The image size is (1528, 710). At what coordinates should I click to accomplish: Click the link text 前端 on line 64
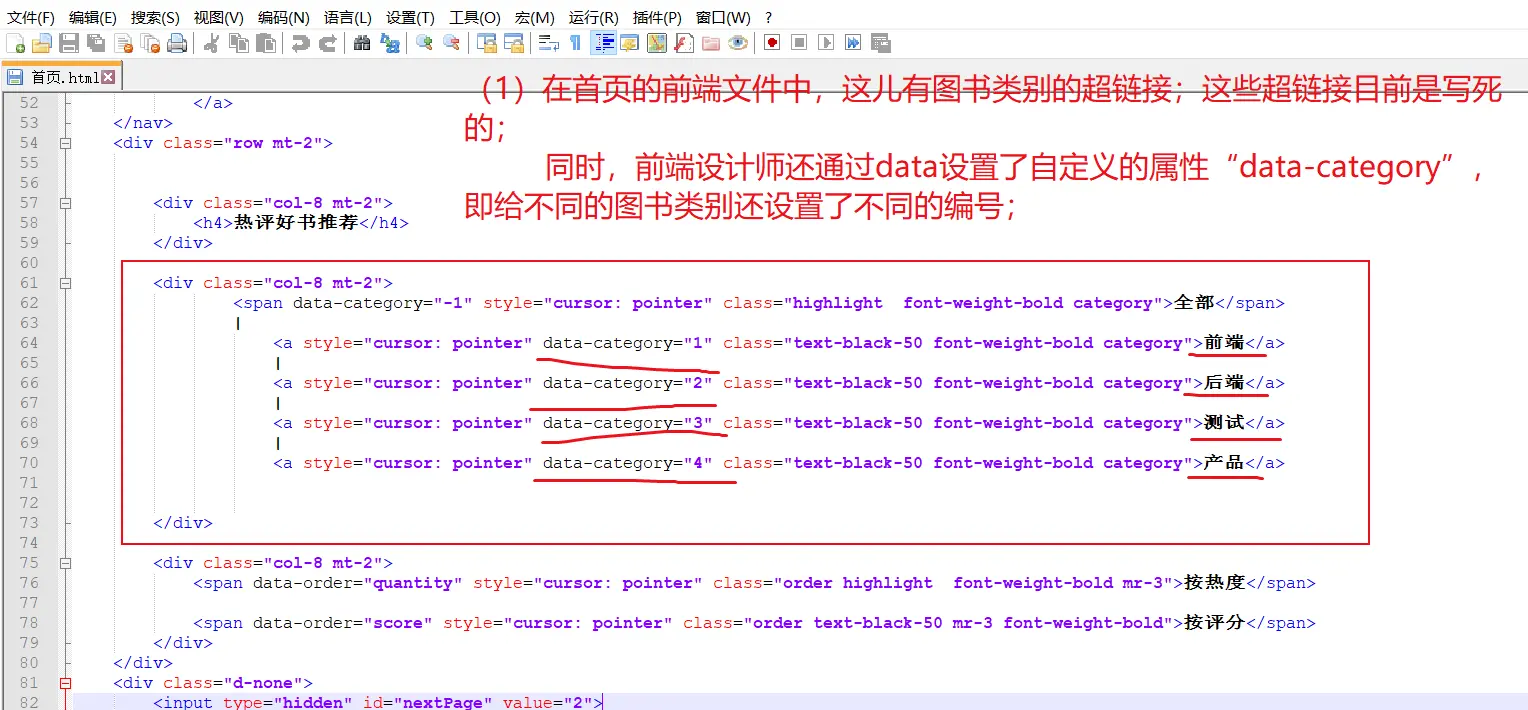pos(1224,343)
